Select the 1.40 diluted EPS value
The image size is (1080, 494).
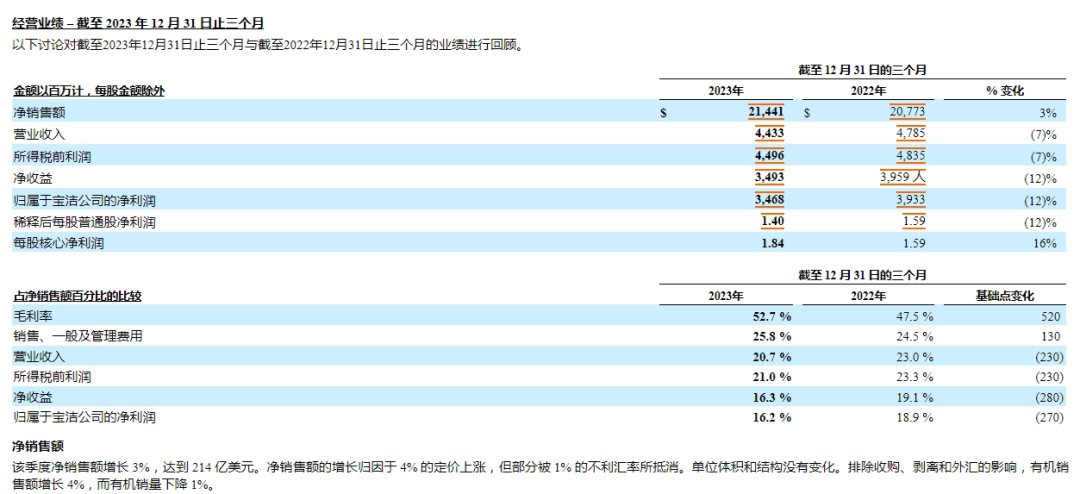click(x=771, y=221)
